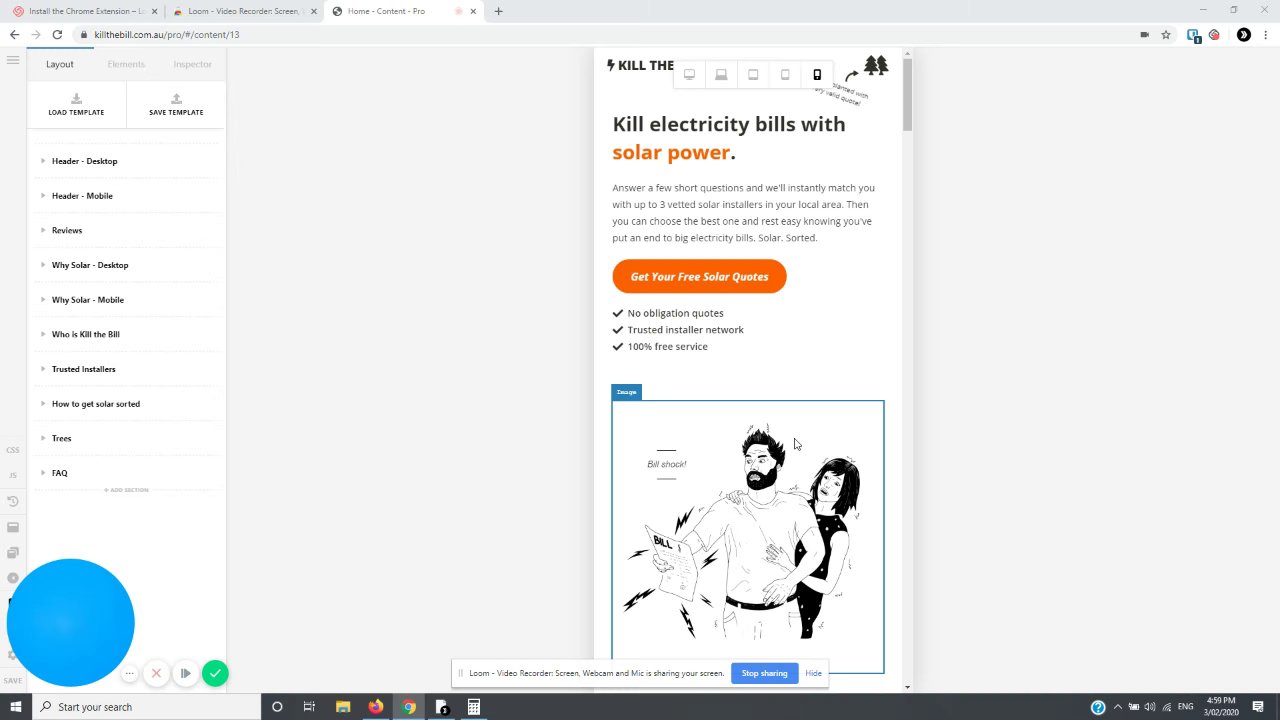Switch to the Layout tab

pos(60,64)
